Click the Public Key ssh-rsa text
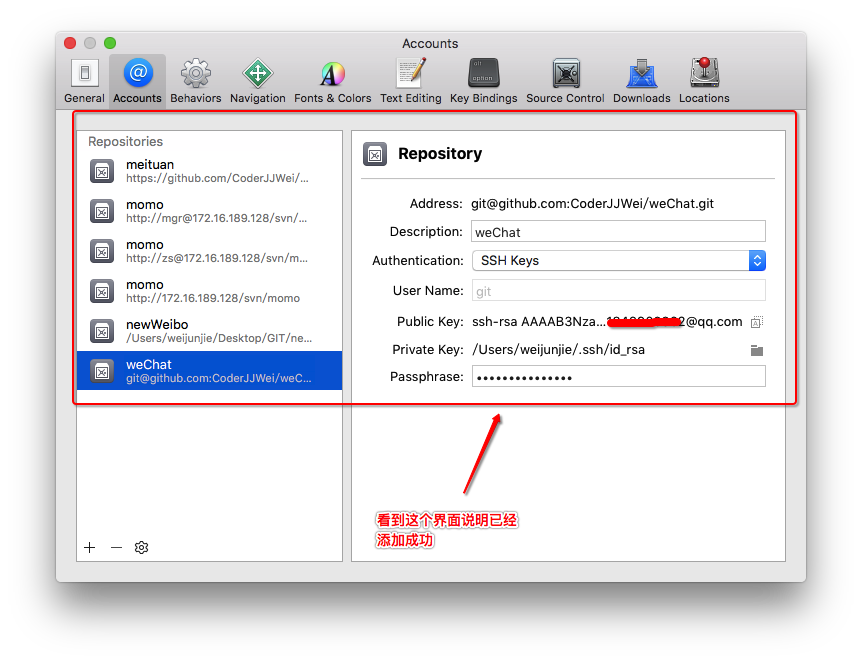 (607, 322)
